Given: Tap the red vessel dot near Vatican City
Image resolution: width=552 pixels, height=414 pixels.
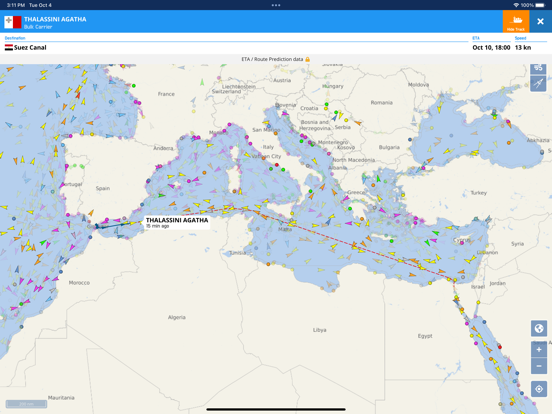Looking at the screenshot, I should [x=277, y=165].
